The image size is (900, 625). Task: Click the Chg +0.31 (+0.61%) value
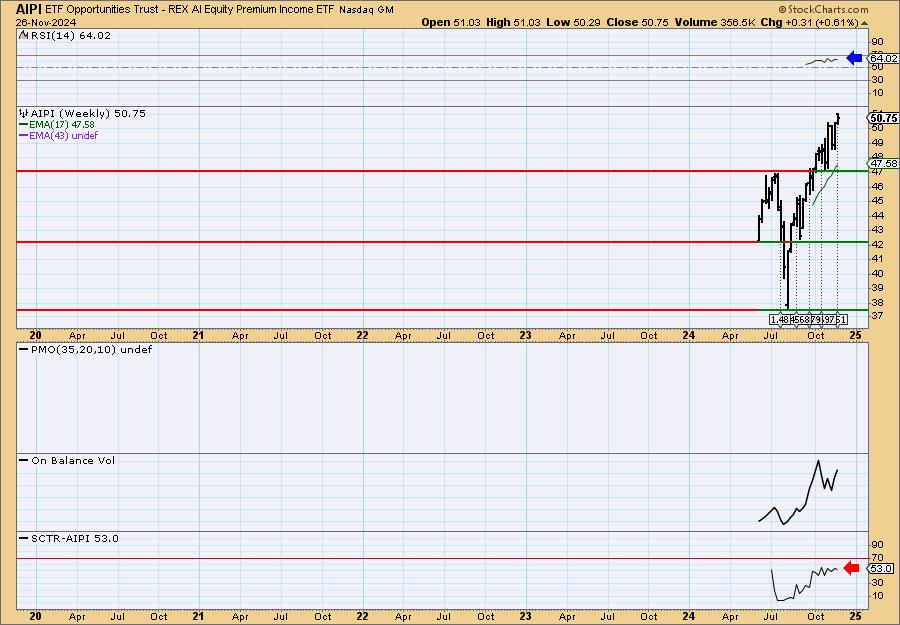(810, 22)
